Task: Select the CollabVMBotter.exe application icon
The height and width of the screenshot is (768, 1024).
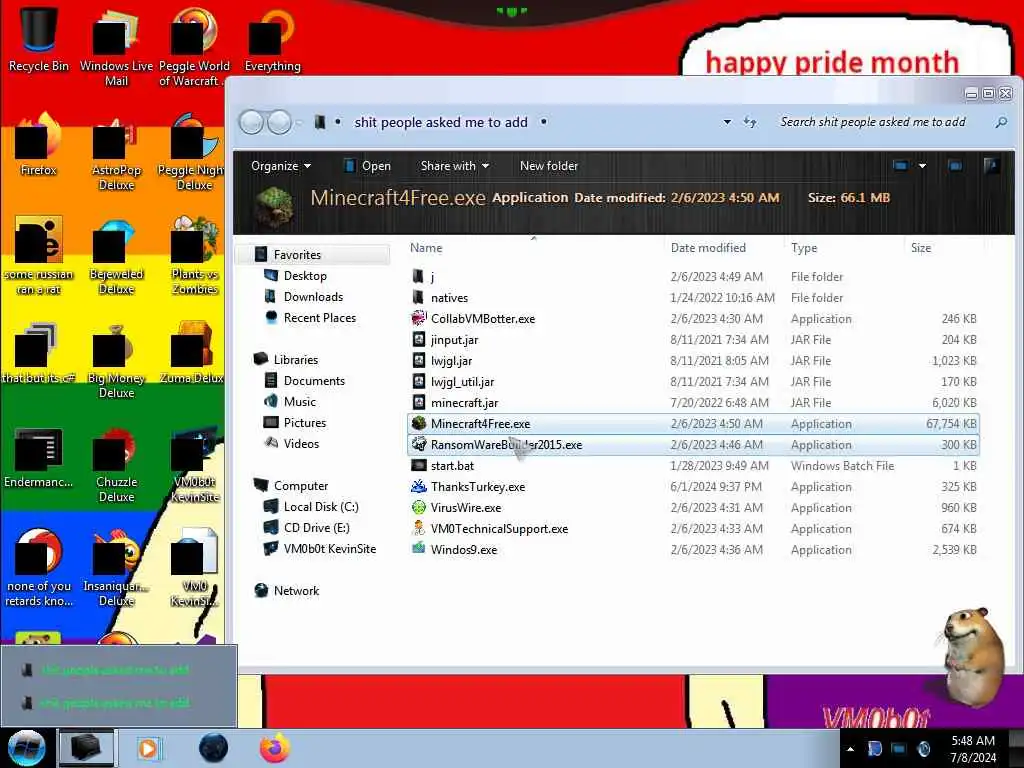Action: [419, 319]
